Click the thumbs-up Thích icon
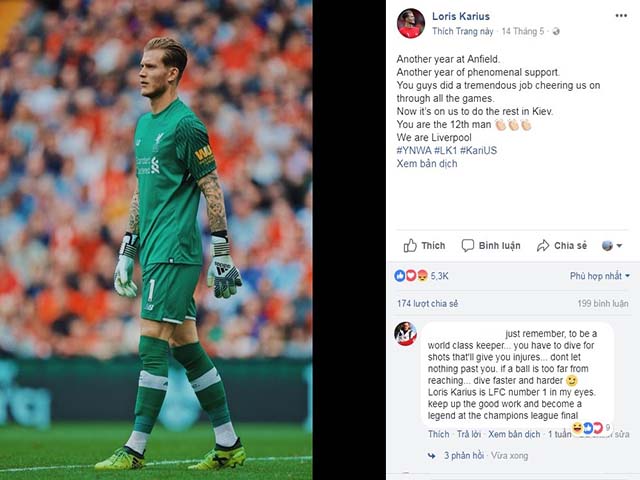The width and height of the screenshot is (640, 480). [x=410, y=245]
